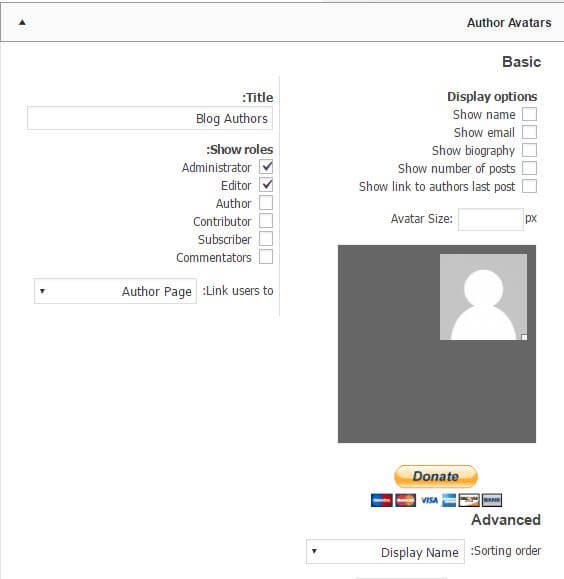Uncheck the Editor role checkbox
Viewport: 564px width, 579px height.
coord(266,185)
